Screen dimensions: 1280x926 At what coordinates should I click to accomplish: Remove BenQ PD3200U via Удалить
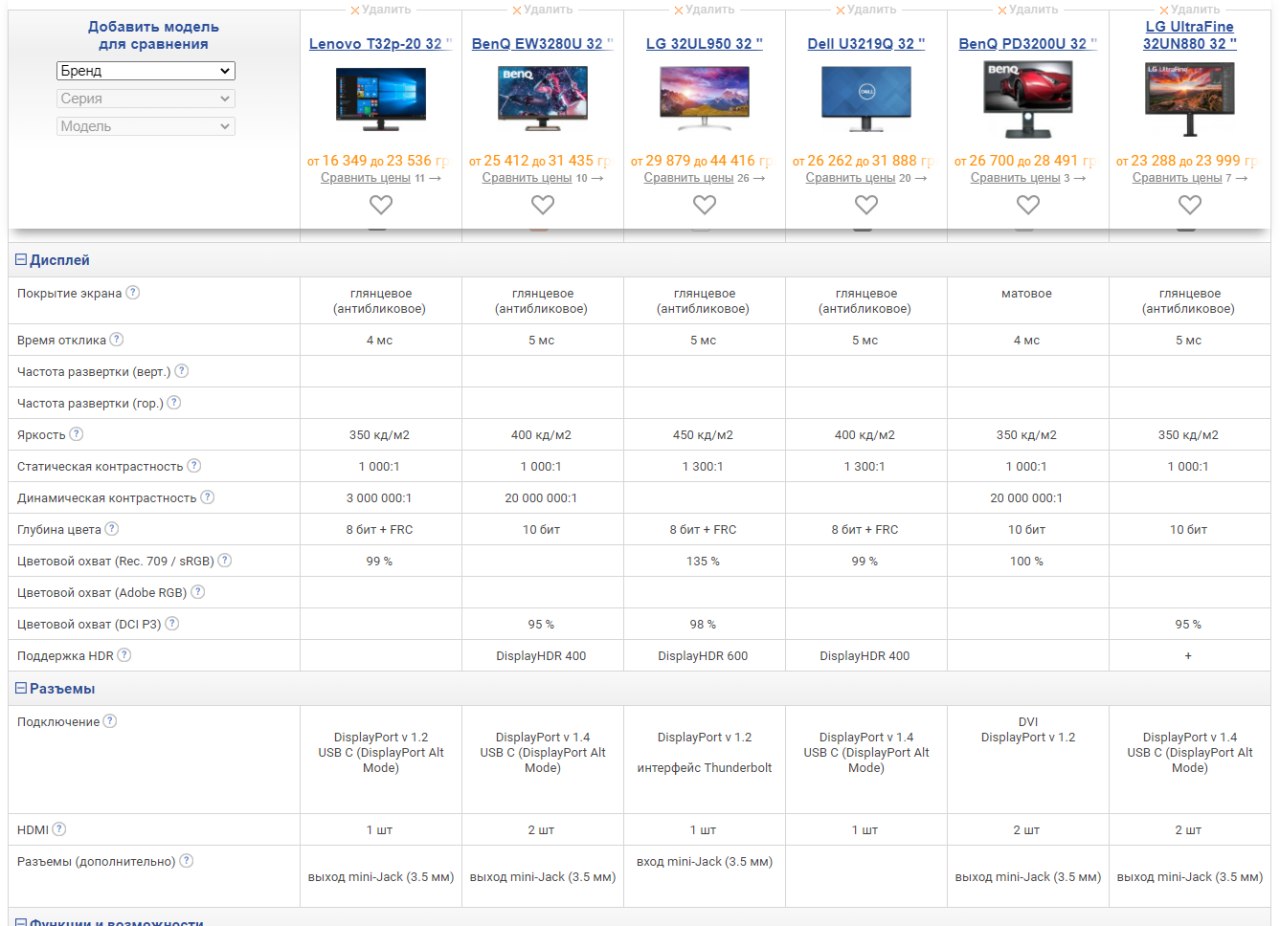click(1028, 9)
